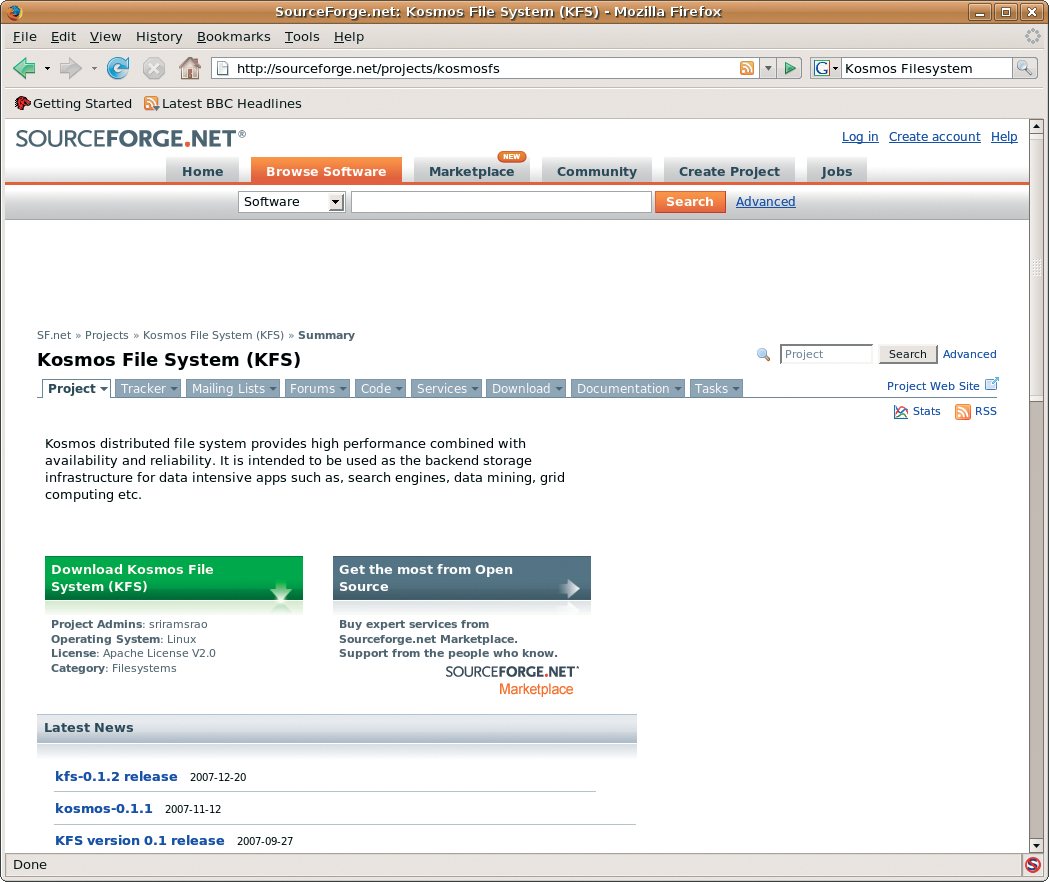Click the orange RSS icon beside RSS

coord(963,412)
